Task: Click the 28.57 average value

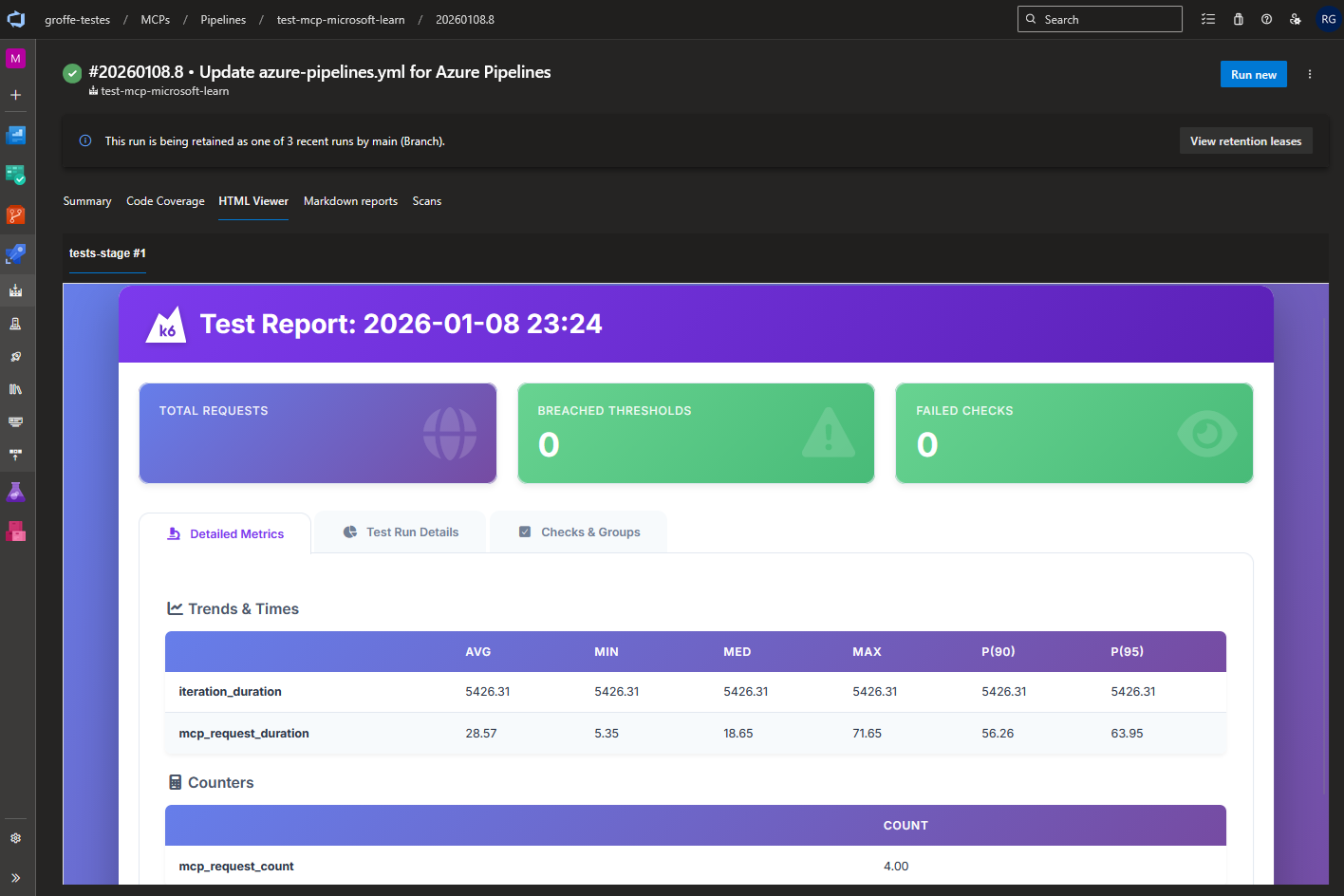Action: [x=481, y=734]
